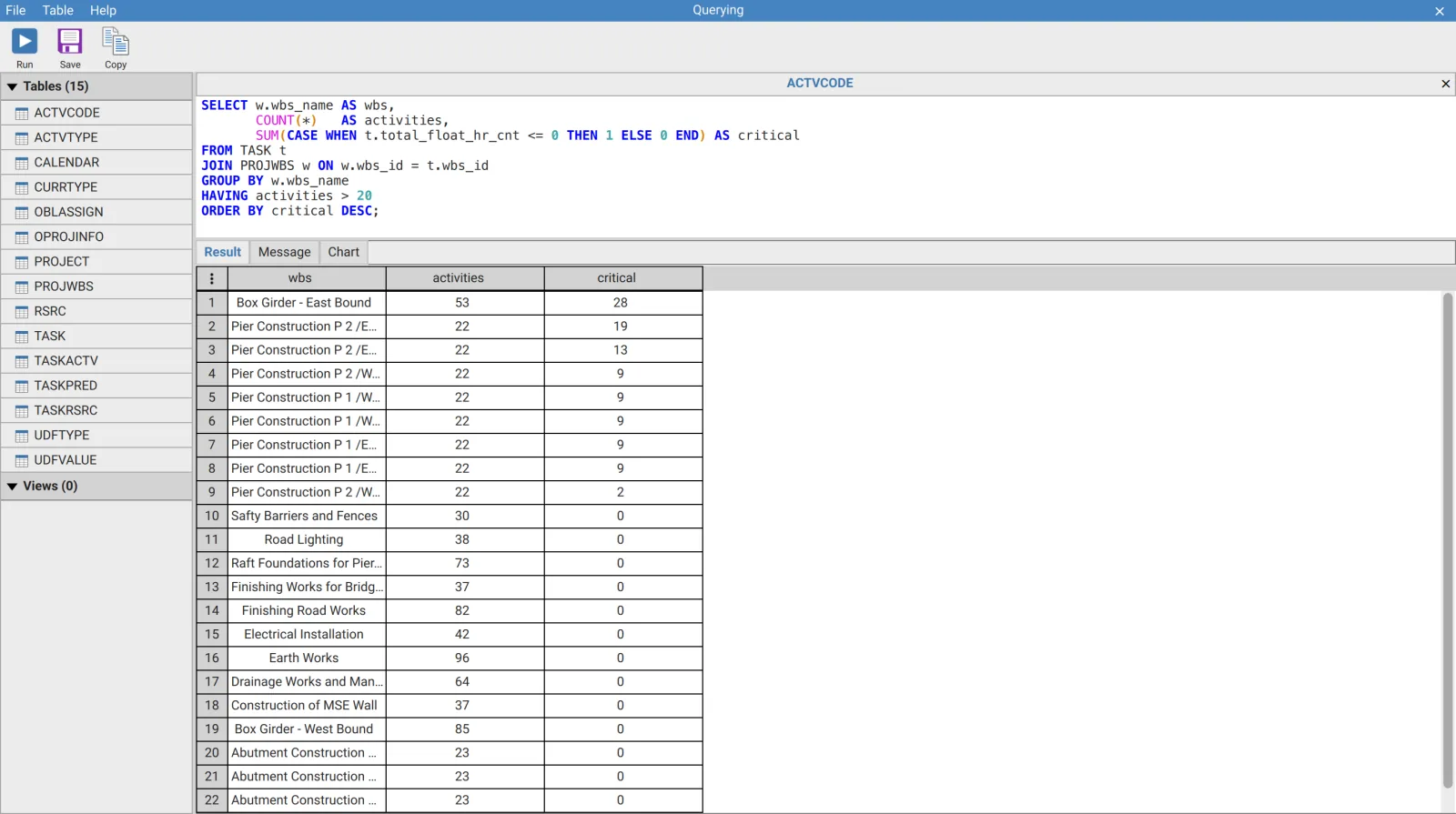Save the current query
1456x814 pixels.
click(70, 47)
